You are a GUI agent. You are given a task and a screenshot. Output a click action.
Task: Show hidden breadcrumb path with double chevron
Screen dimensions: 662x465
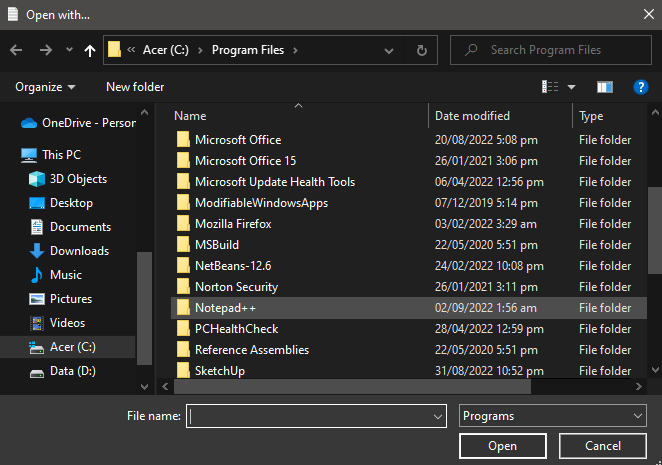coord(131,50)
